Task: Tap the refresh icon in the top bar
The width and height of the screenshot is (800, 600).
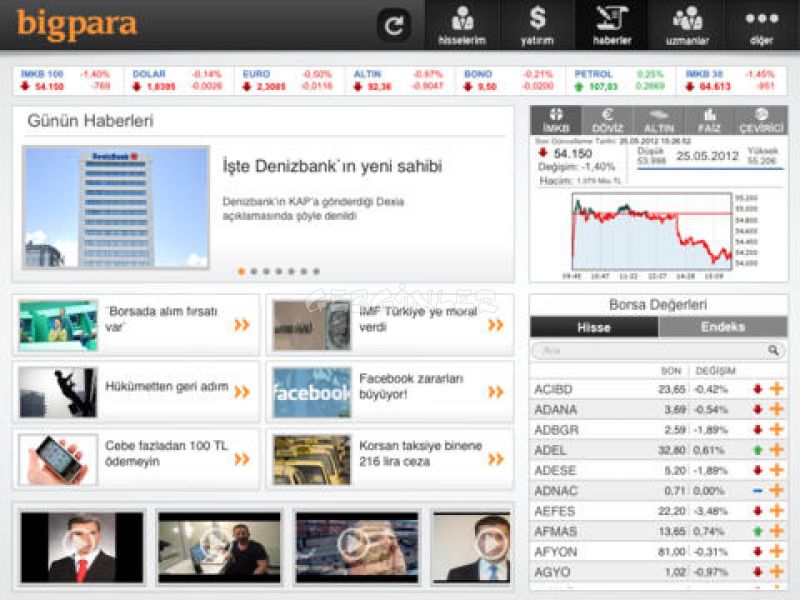Action: (x=394, y=24)
